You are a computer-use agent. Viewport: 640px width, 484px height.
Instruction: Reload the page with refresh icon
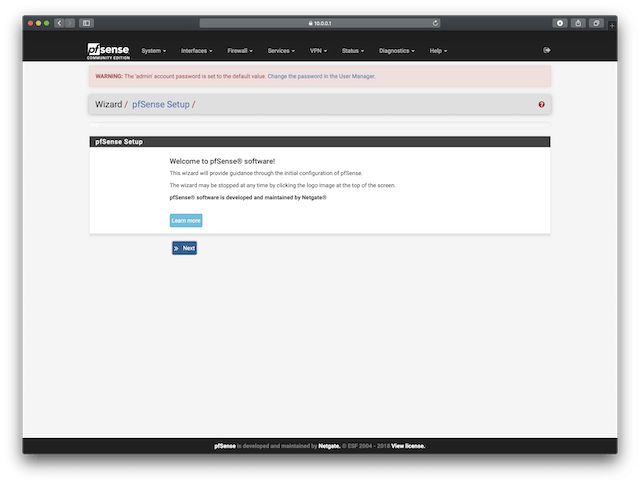(x=435, y=23)
